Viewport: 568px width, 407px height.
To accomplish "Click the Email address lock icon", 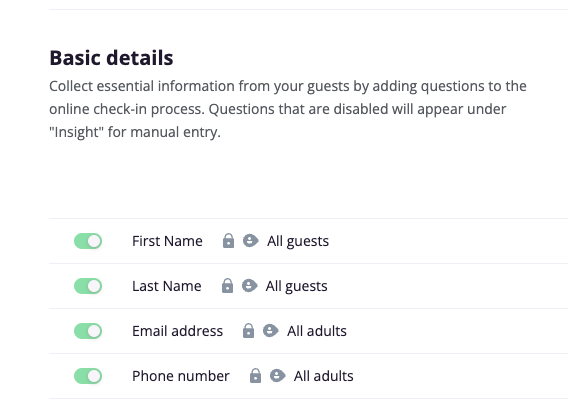I will pyautogui.click(x=248, y=330).
